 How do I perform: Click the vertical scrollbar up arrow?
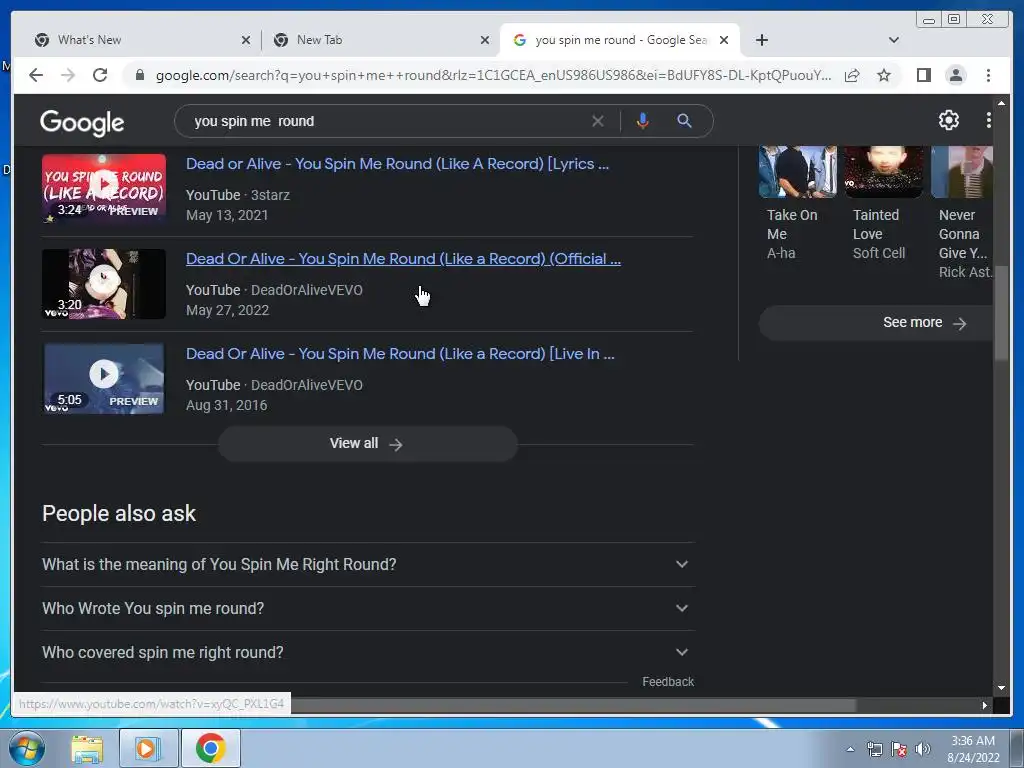(x=1001, y=103)
